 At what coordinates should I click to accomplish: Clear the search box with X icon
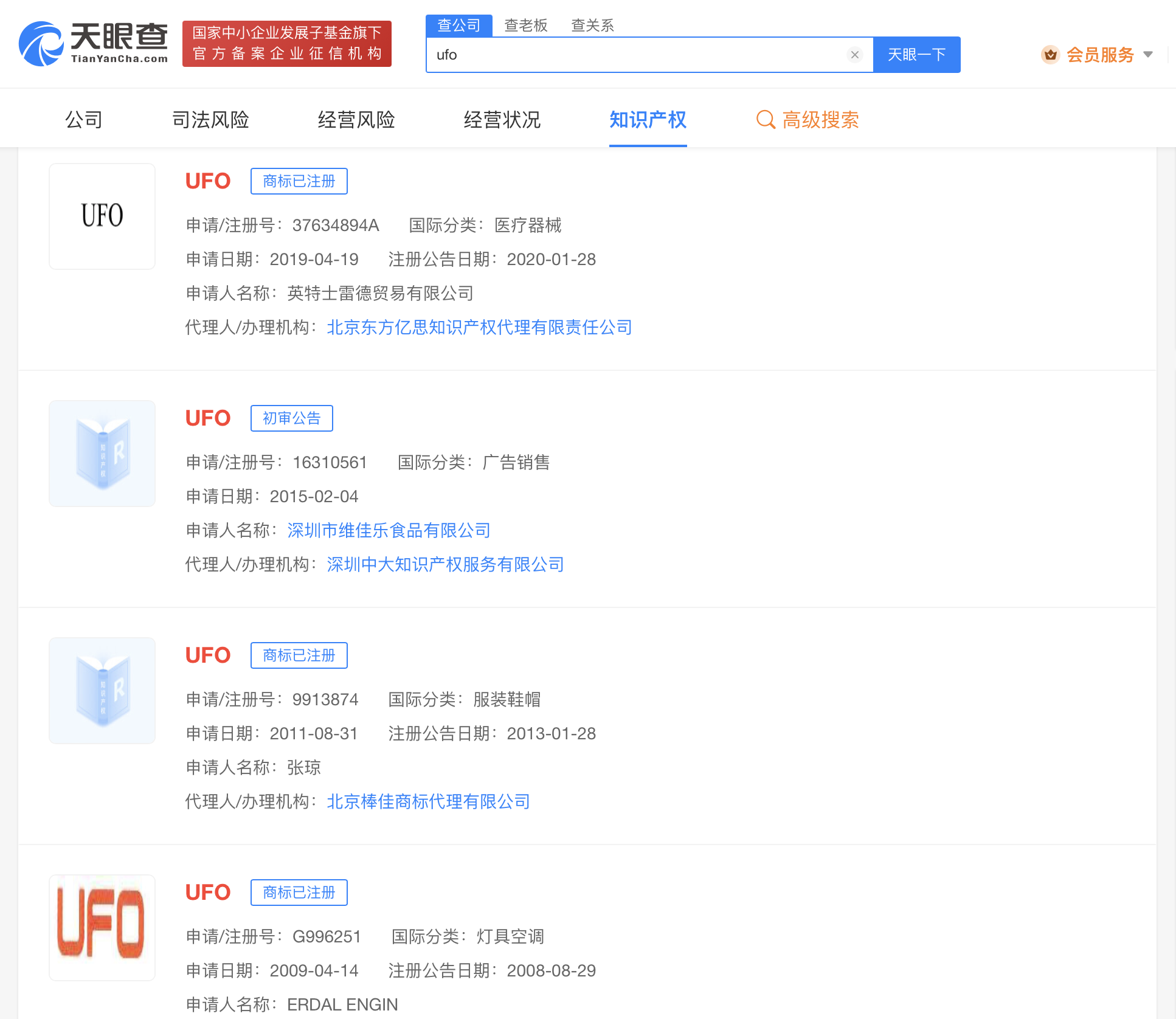click(854, 55)
